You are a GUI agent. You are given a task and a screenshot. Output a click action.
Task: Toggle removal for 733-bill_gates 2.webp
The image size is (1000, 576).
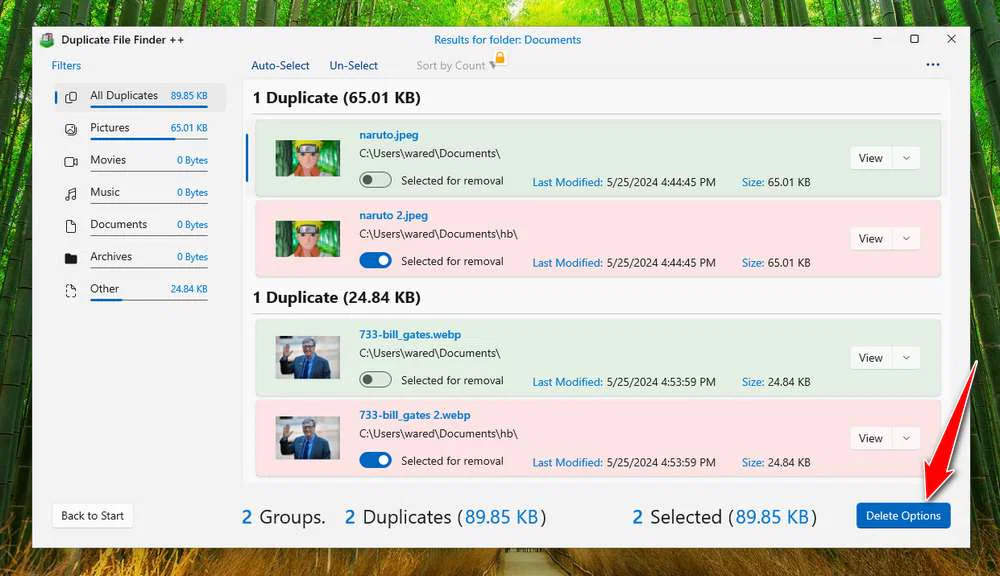tap(375, 460)
